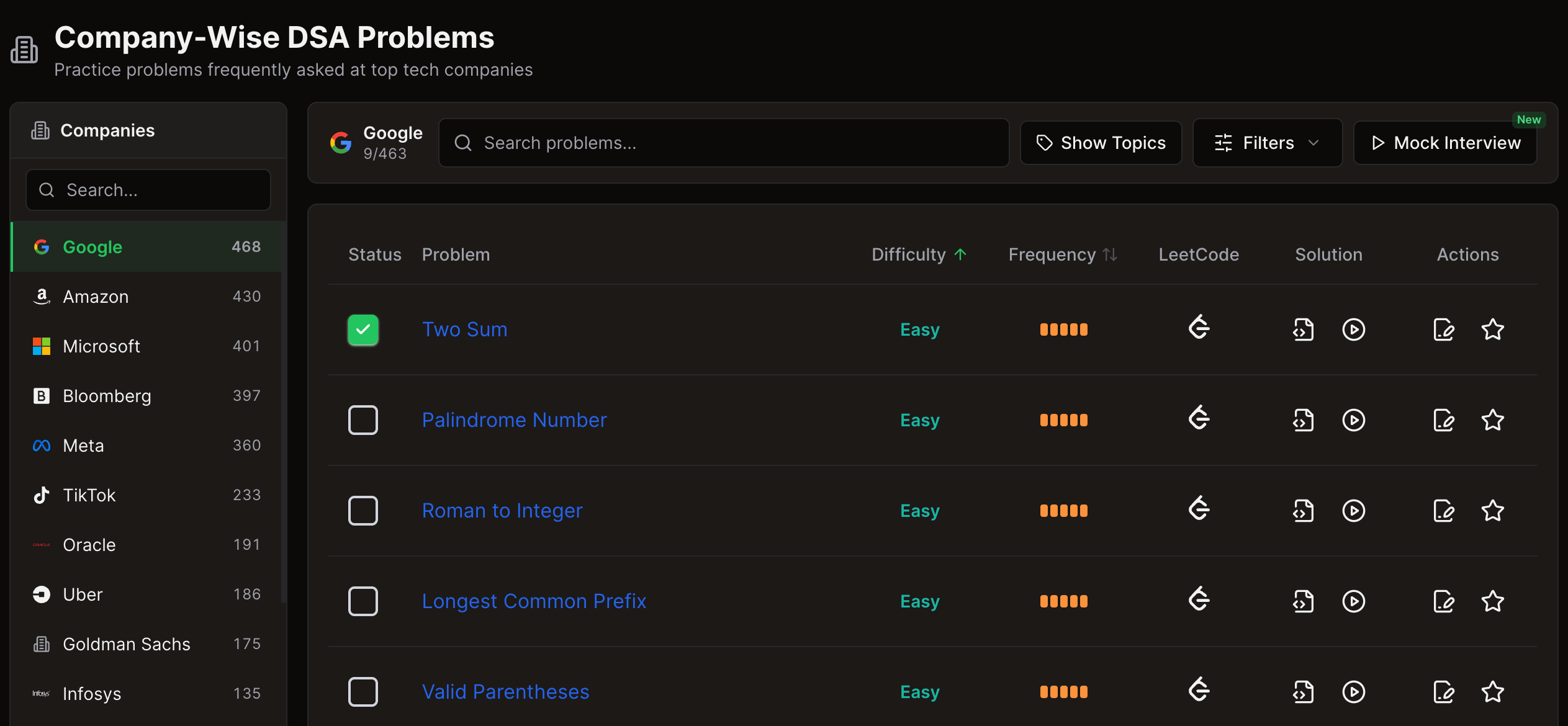1568x726 pixels.
Task: Check the Roman to Integer status box
Action: point(363,511)
